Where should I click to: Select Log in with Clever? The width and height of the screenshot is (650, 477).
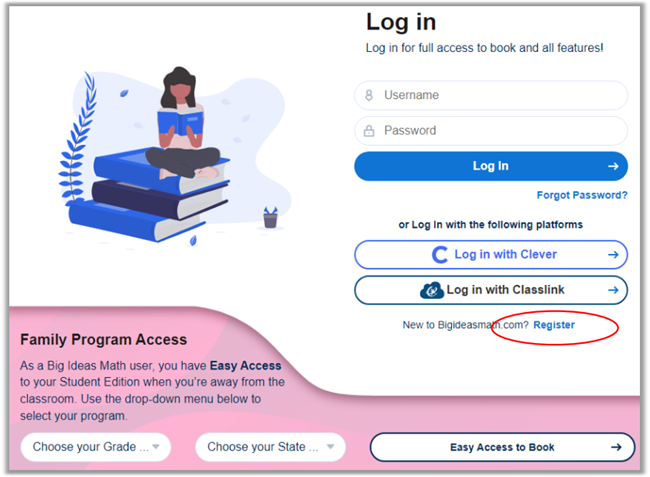(x=491, y=254)
